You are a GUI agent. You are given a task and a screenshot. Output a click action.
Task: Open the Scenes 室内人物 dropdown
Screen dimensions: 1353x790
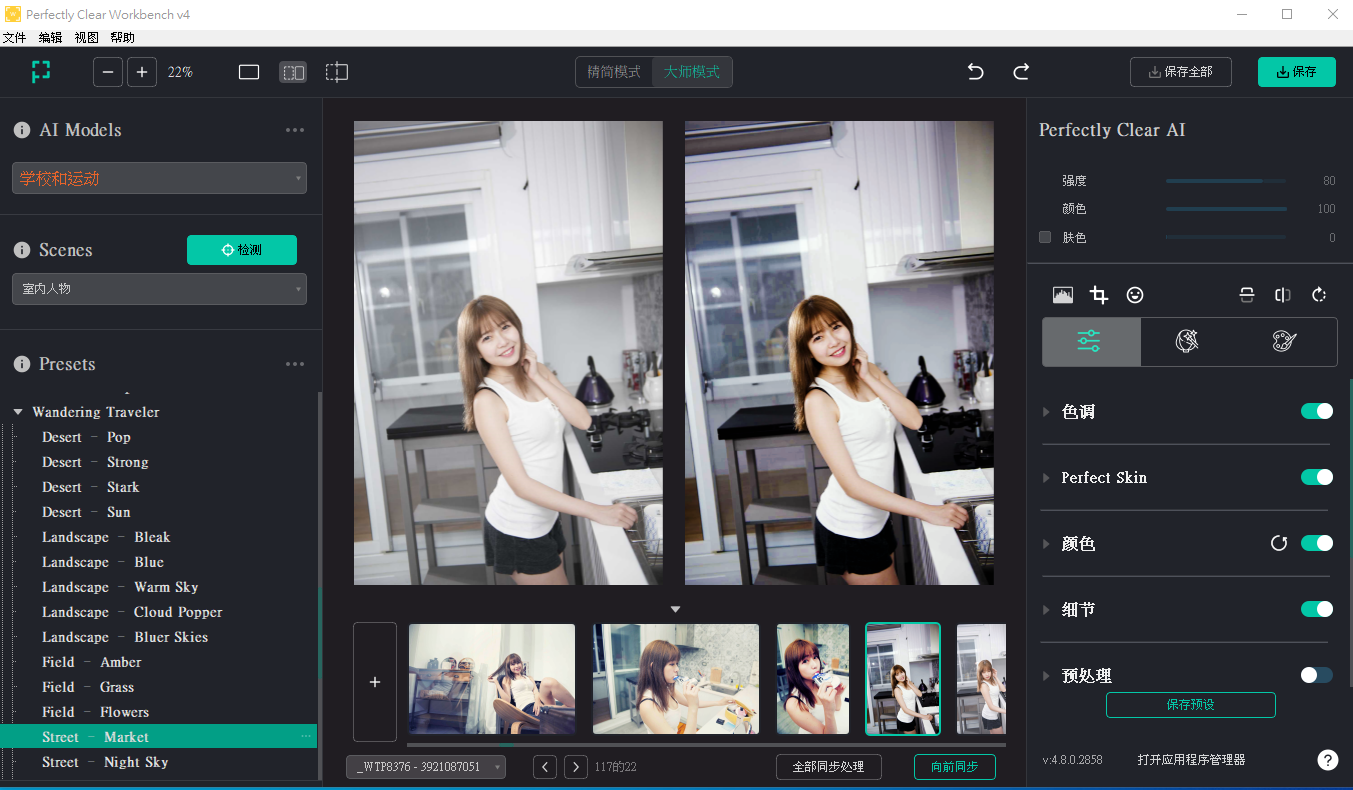[x=159, y=289]
